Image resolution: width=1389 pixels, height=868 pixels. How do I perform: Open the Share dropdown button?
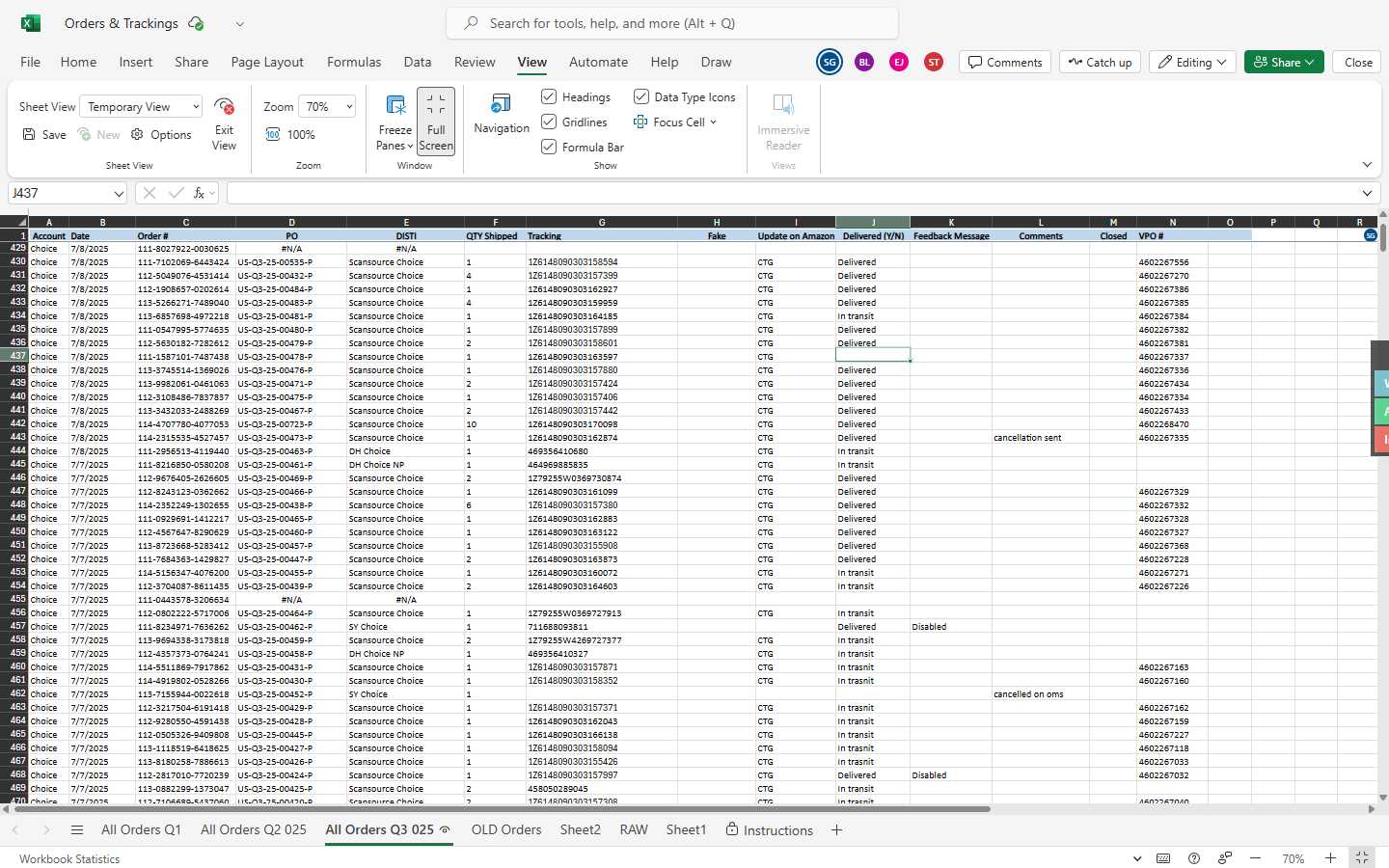pos(1284,62)
